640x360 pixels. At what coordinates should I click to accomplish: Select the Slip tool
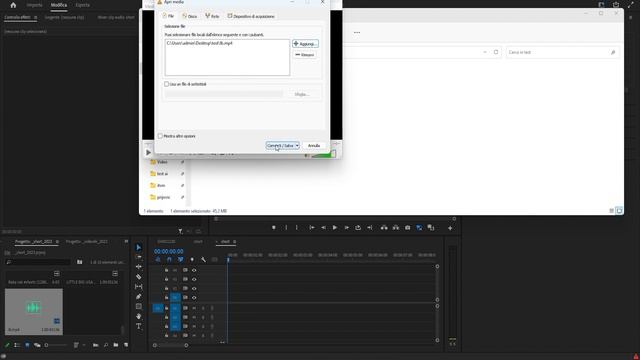point(138,287)
